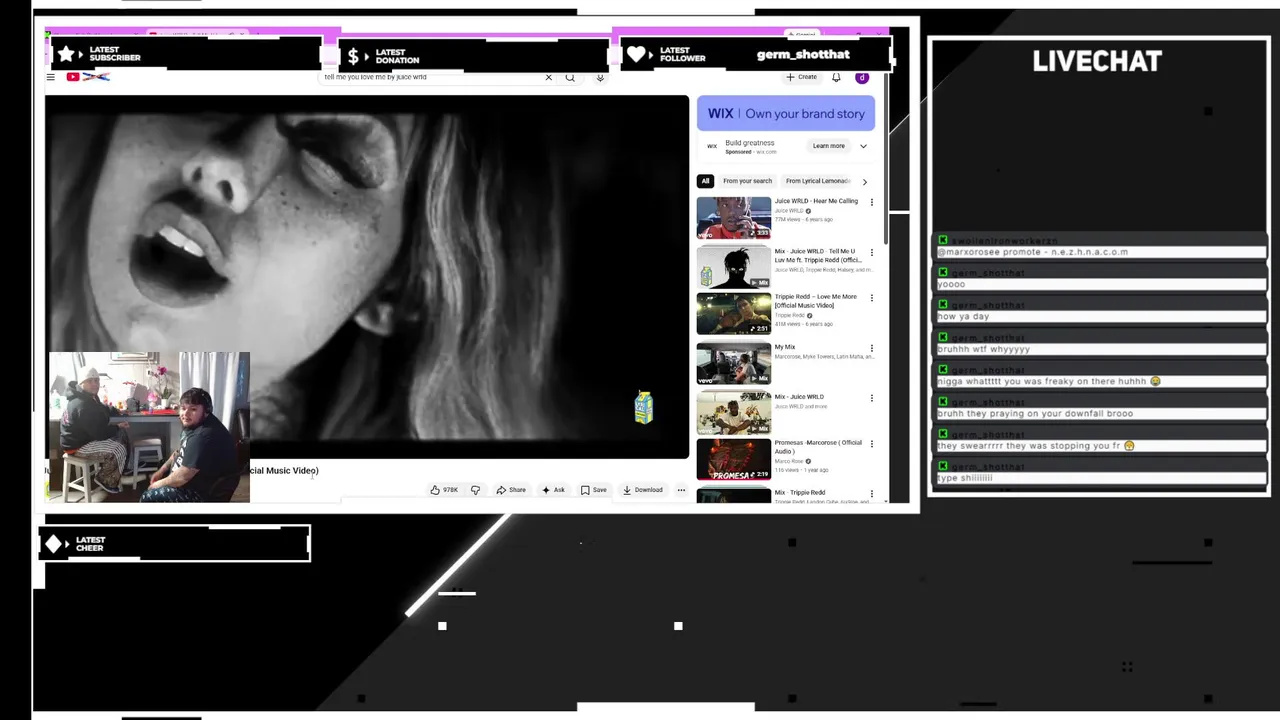
Task: Like the video with 978K thumbs up
Action: point(444,490)
